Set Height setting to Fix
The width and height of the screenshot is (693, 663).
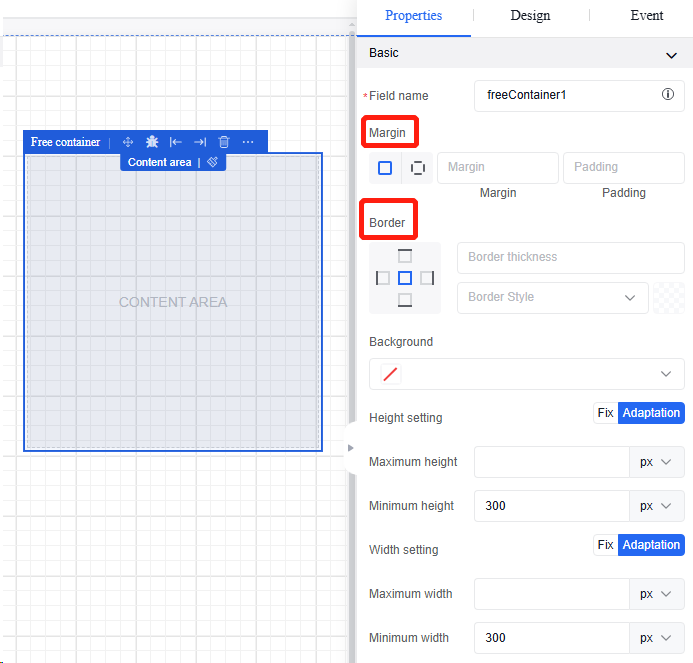[605, 412]
